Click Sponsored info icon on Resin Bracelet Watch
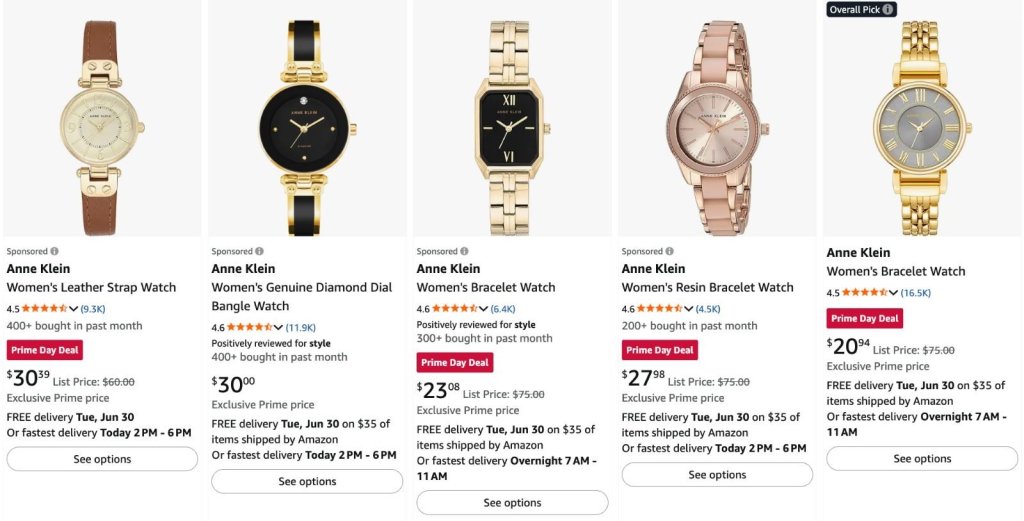1024x521 pixels. pos(669,251)
